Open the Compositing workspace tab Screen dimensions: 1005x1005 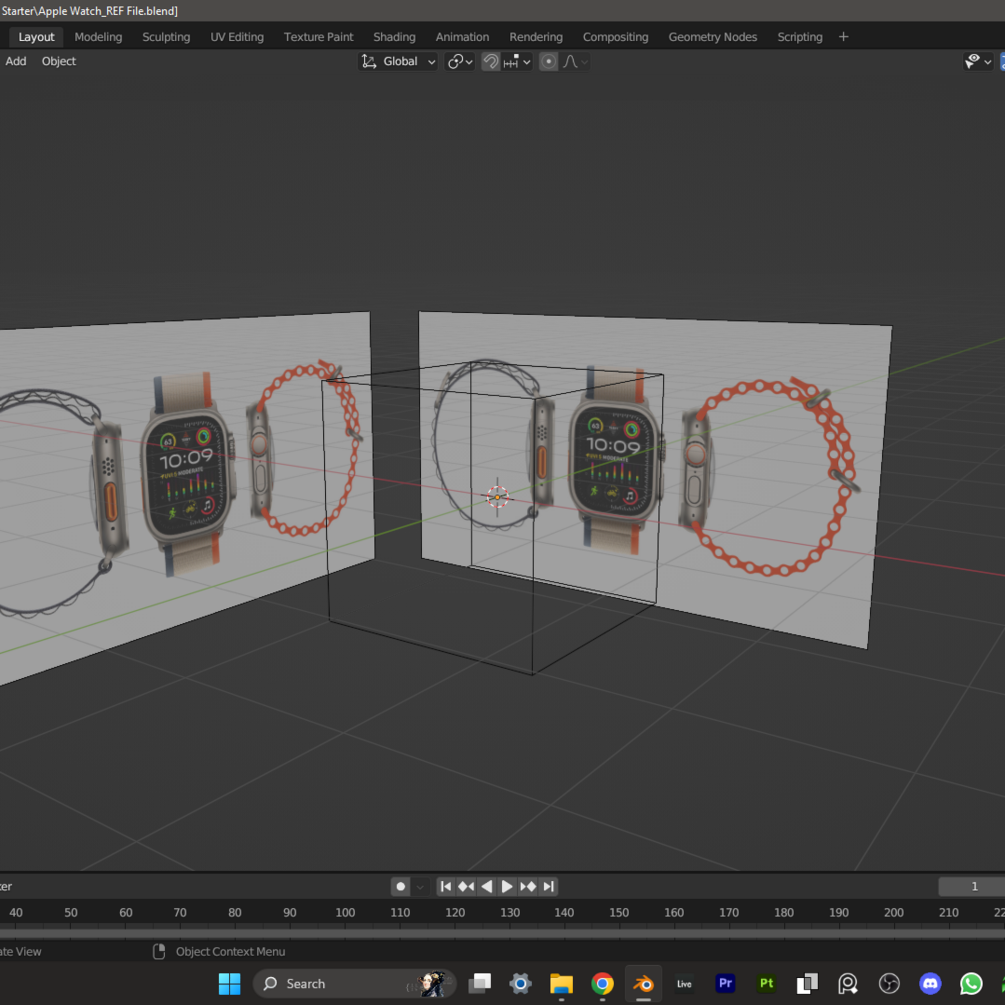click(x=615, y=37)
